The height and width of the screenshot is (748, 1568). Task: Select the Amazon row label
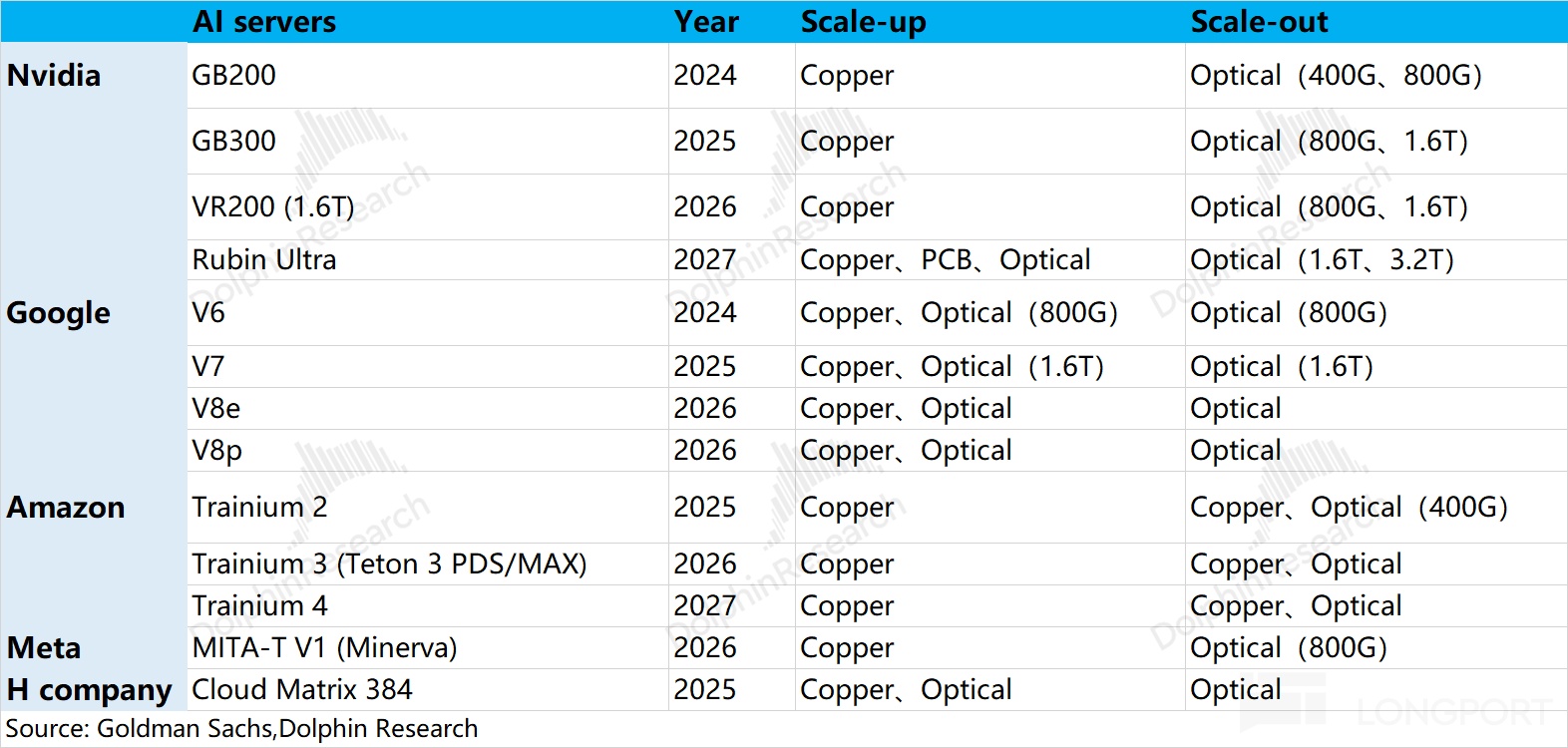(x=66, y=508)
